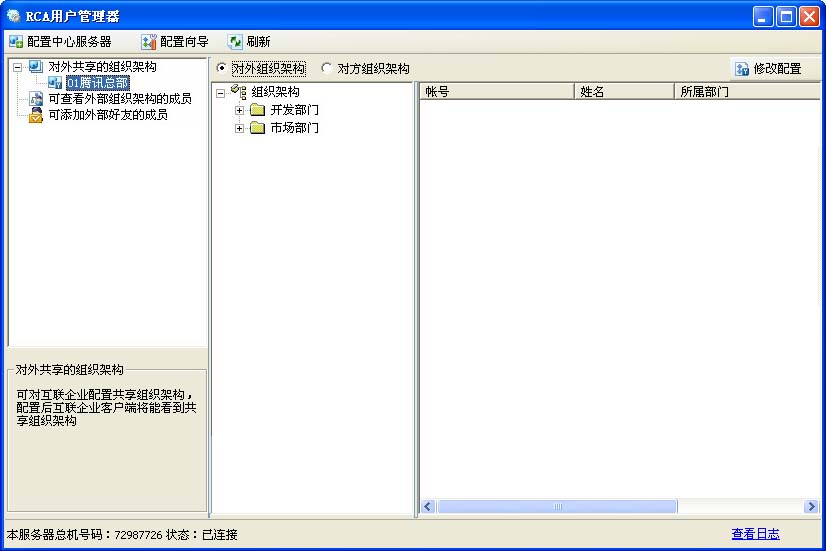
Task: Sort by the 帐号 column header
Action: (x=497, y=91)
